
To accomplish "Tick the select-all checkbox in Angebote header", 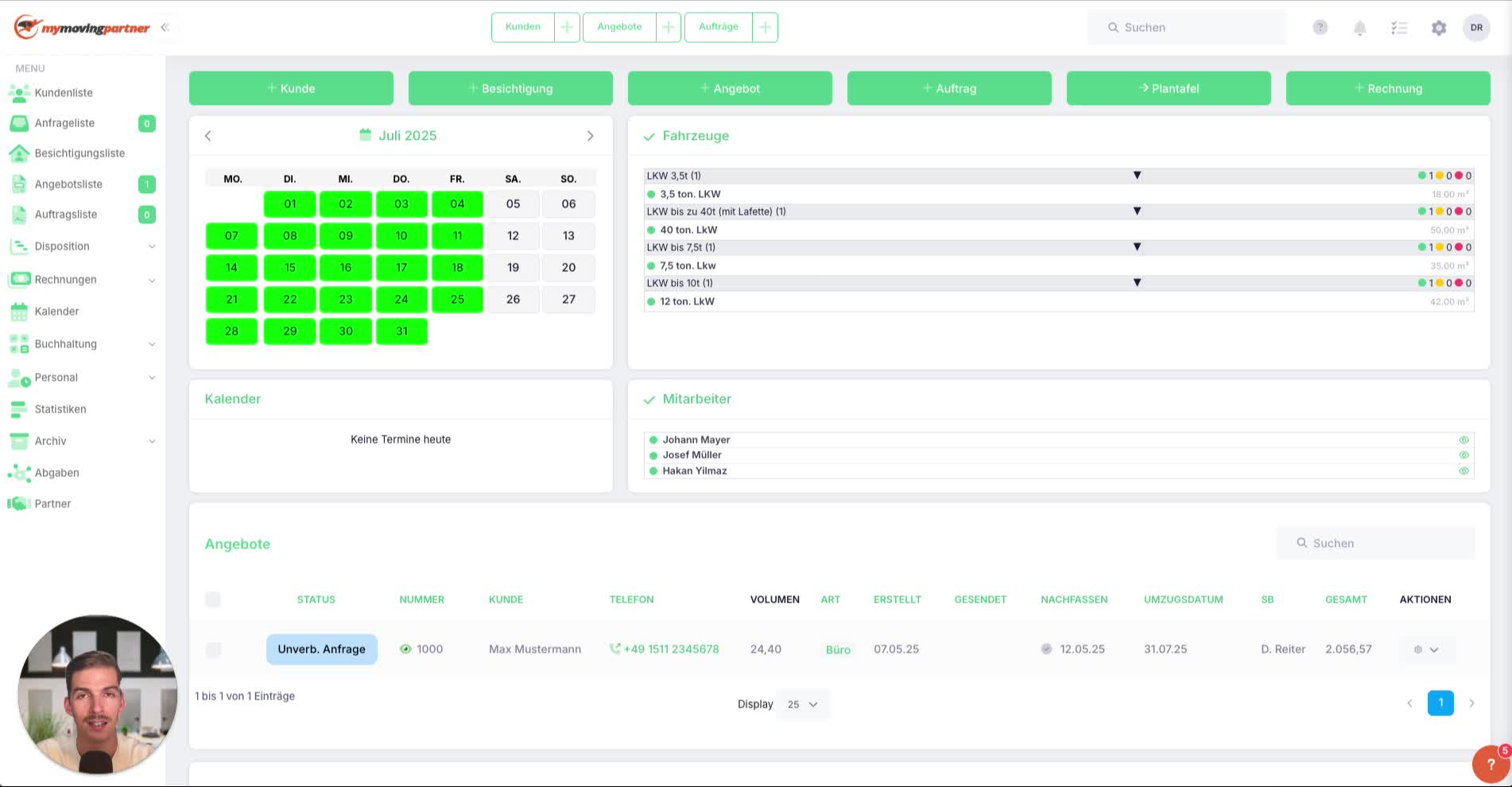I will point(213,599).
